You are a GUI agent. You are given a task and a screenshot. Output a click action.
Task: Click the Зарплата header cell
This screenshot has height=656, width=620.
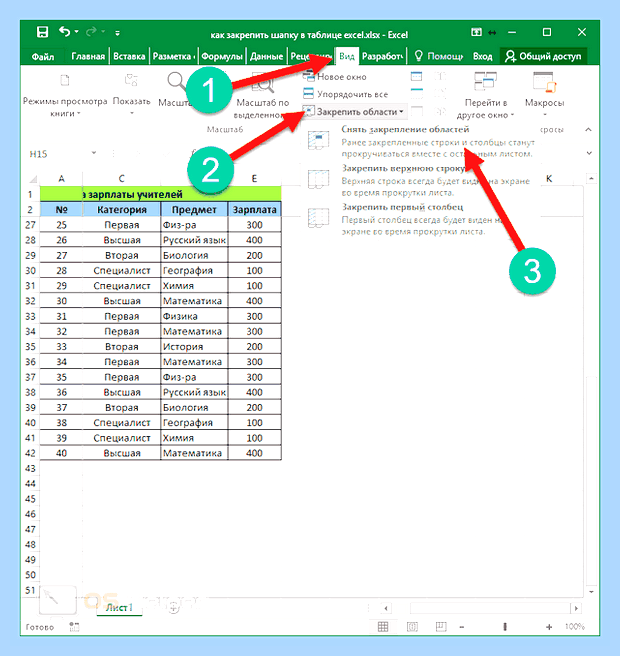(254, 210)
